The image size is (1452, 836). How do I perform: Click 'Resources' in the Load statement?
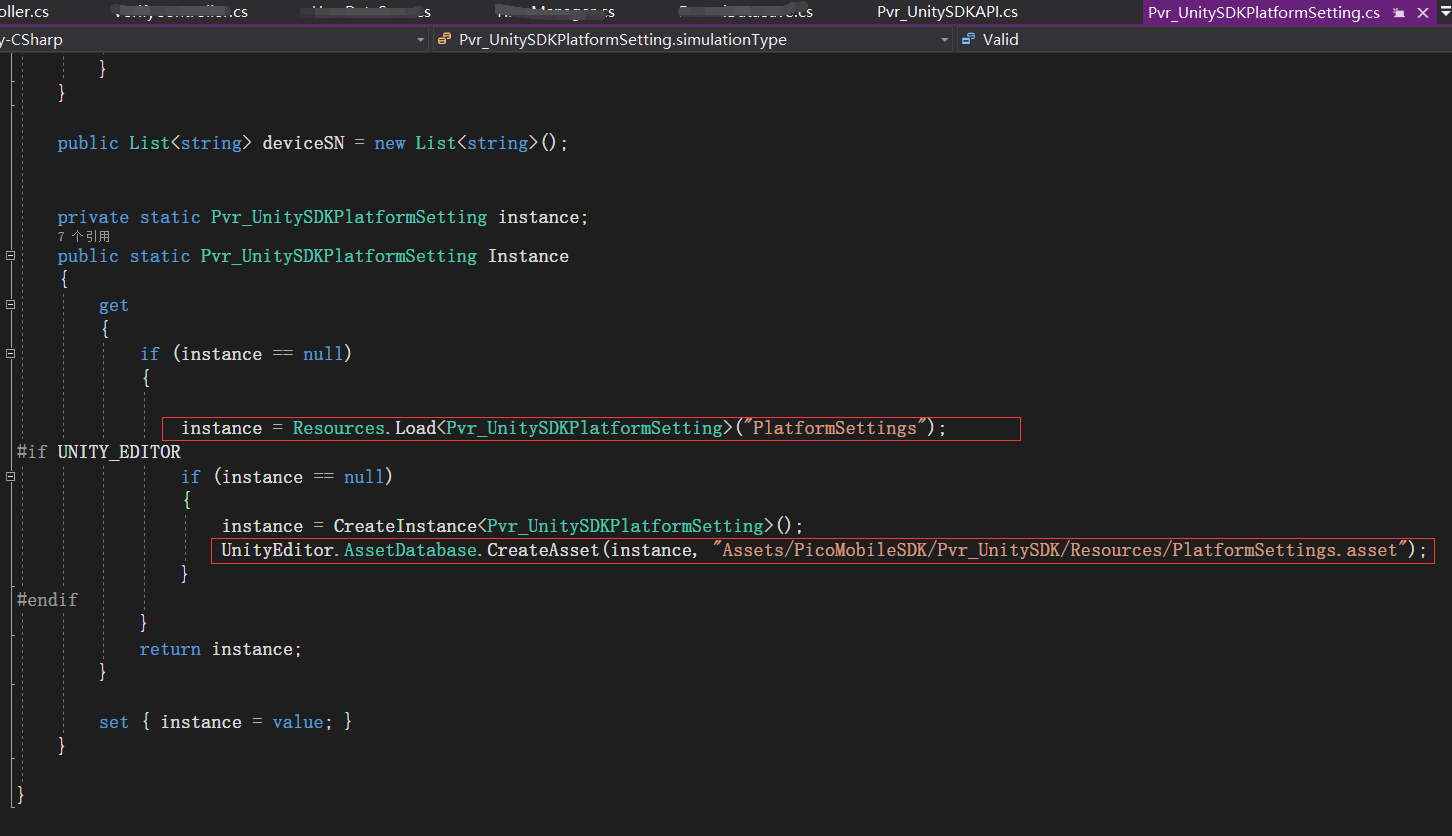[x=337, y=428]
